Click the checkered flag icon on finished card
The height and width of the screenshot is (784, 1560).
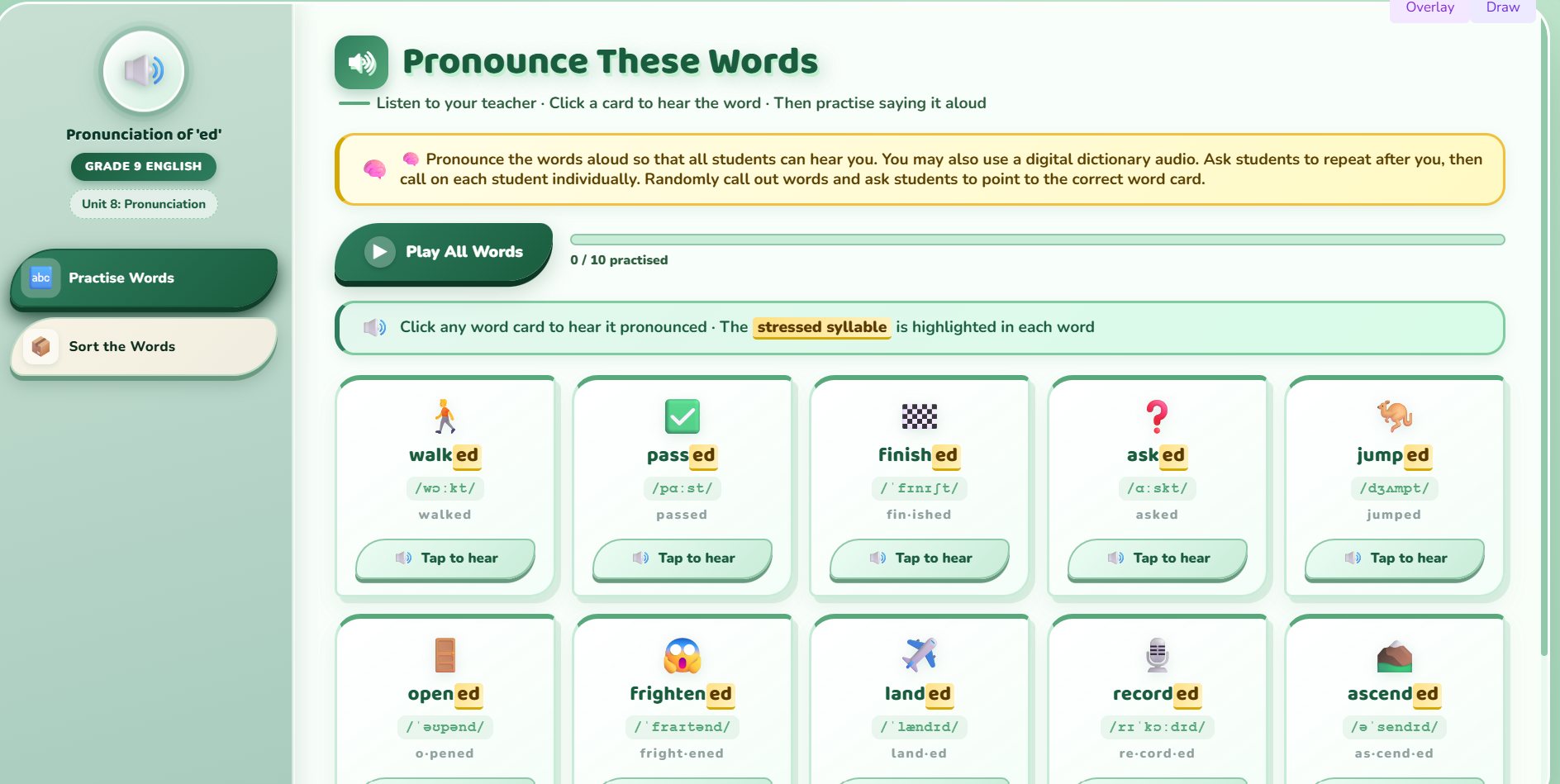click(919, 416)
